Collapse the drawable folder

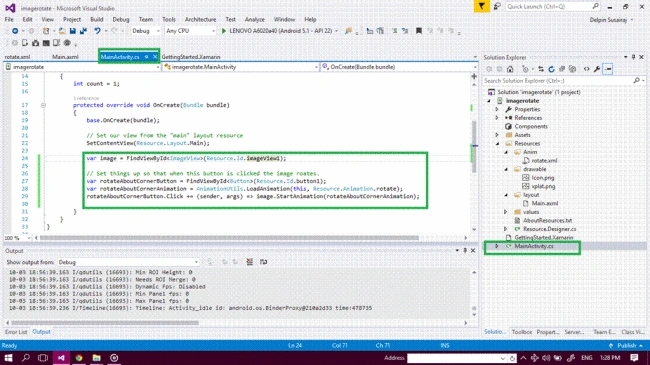coord(506,169)
